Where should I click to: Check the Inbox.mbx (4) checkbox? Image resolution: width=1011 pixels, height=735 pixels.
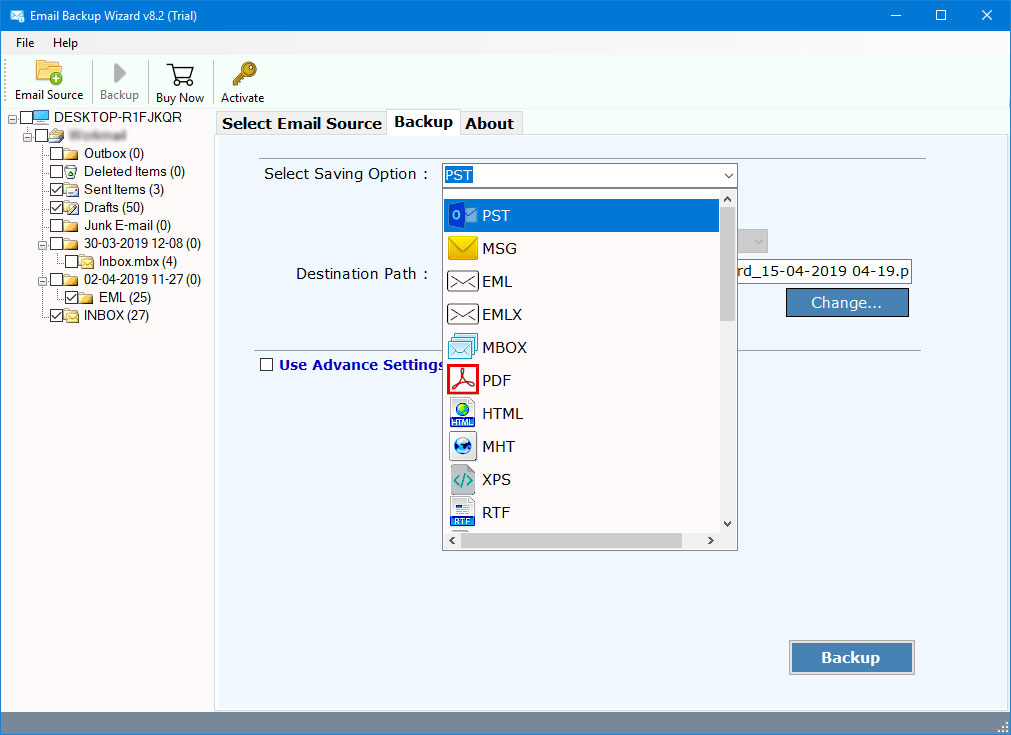click(x=71, y=262)
